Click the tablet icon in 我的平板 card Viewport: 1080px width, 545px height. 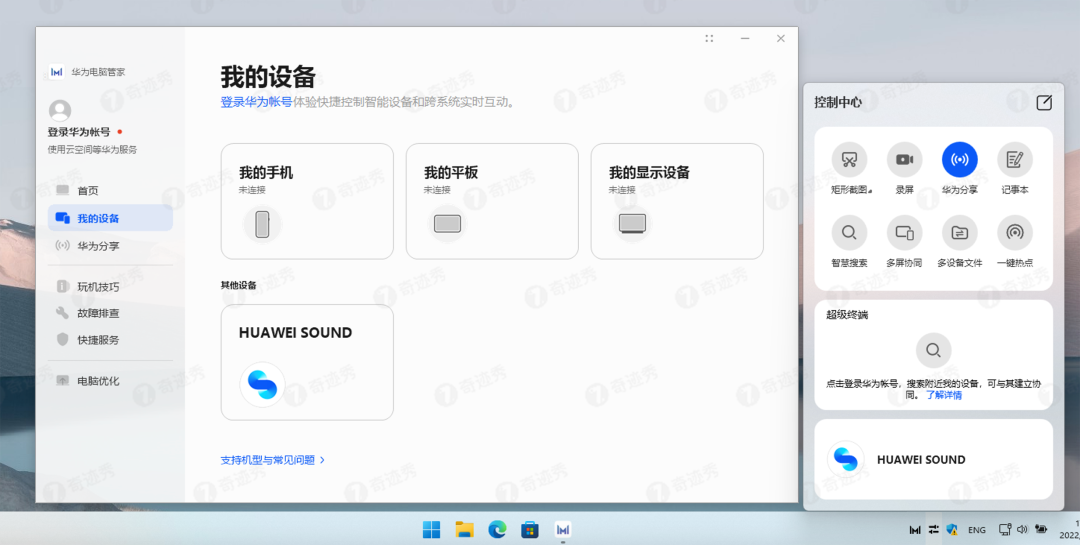[447, 224]
